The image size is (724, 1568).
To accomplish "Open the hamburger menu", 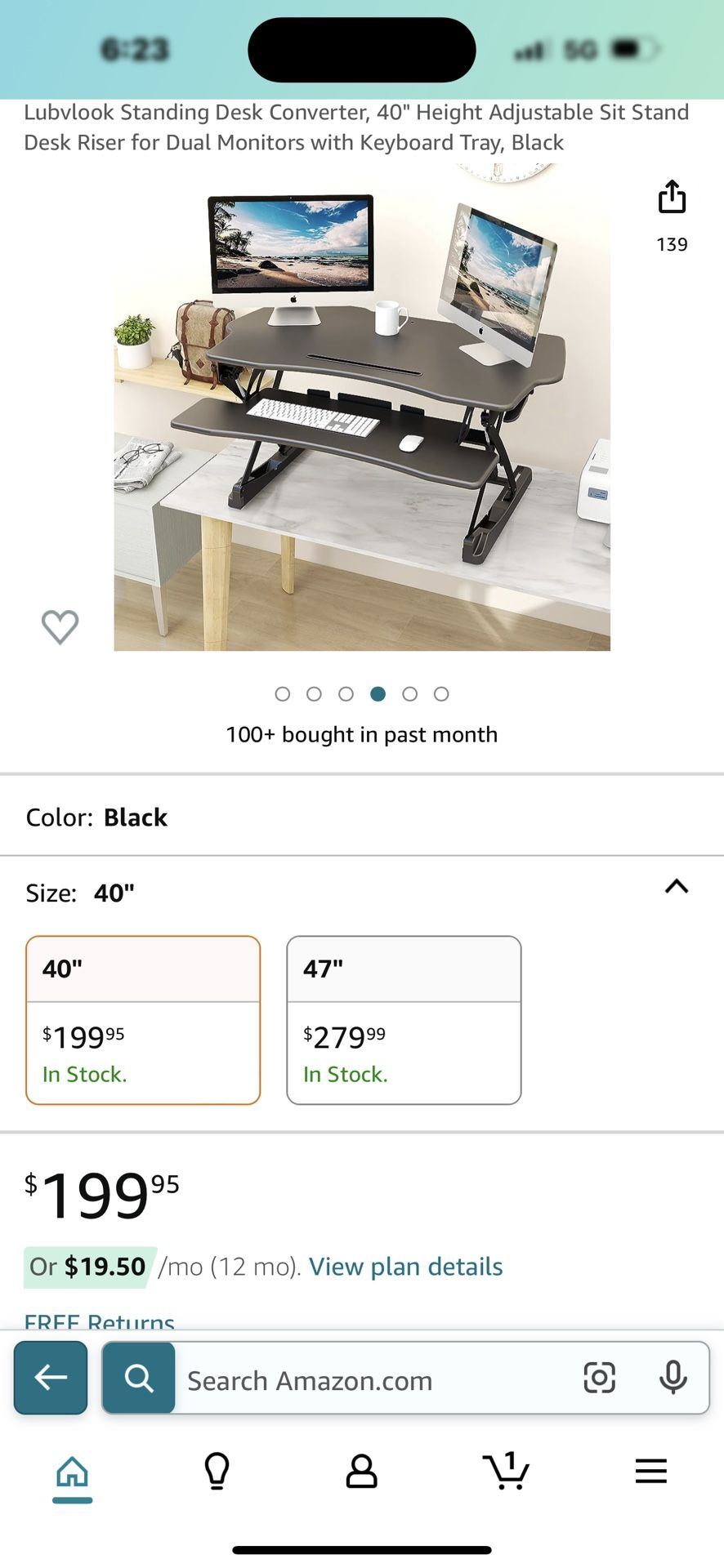I will pos(650,1472).
